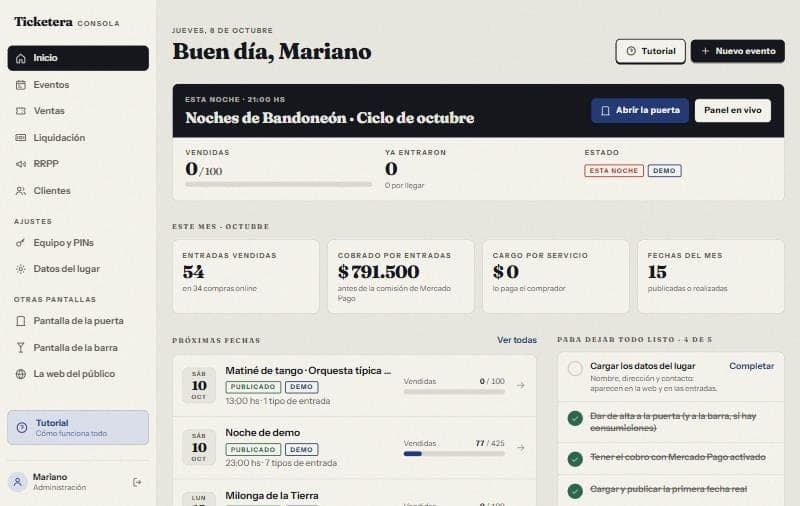Click Vendidas 0/100 progress bar under tonight's event
Viewport: 800px width, 506px height.
click(x=279, y=184)
